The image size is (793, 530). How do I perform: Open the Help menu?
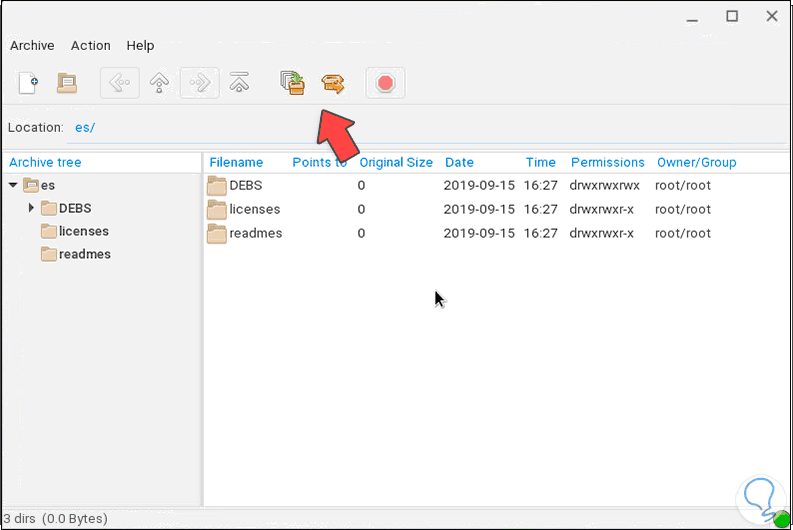[140, 46]
